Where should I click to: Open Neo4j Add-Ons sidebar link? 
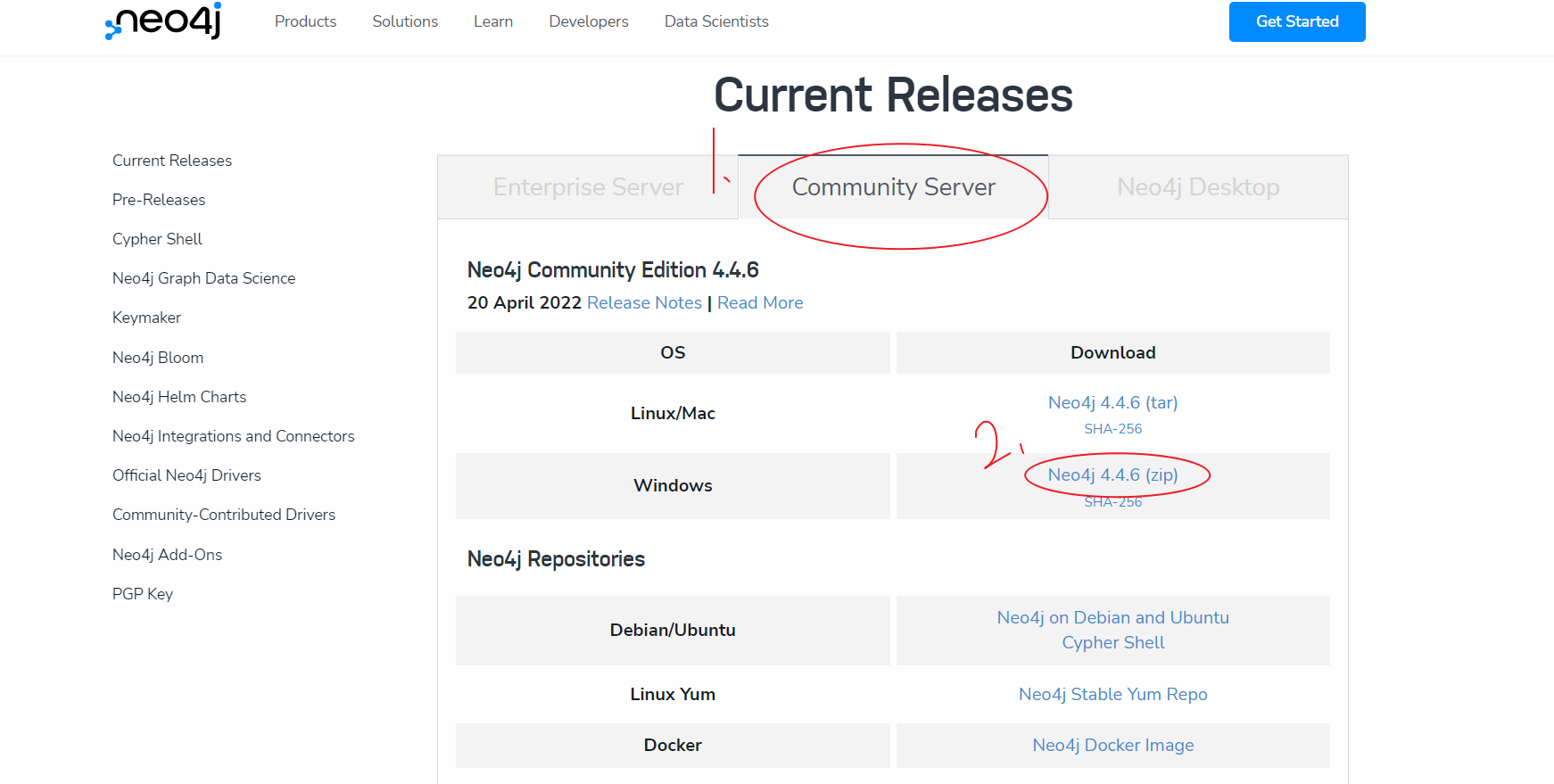coord(167,555)
